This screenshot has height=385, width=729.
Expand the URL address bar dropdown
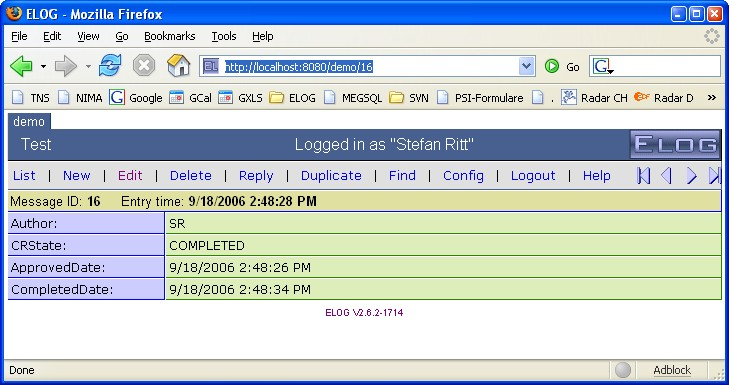tap(526, 66)
